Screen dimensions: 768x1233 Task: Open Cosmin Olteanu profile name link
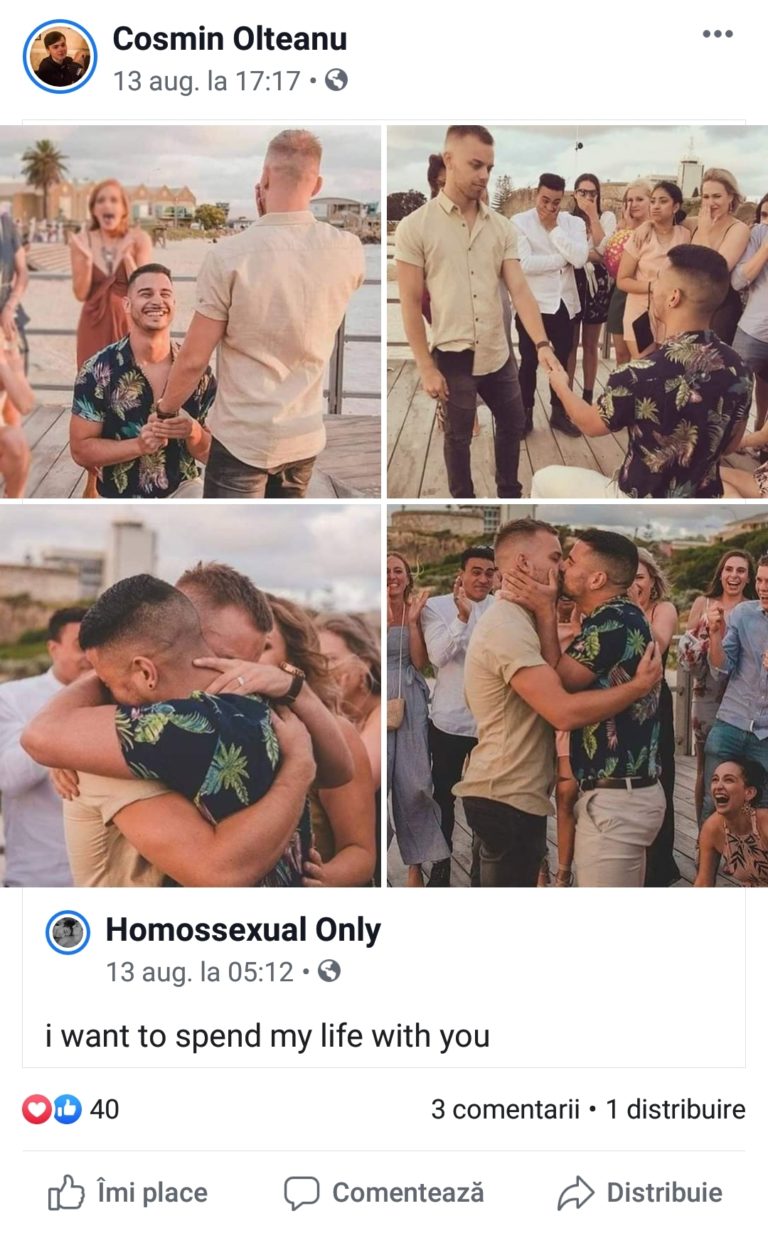230,39
